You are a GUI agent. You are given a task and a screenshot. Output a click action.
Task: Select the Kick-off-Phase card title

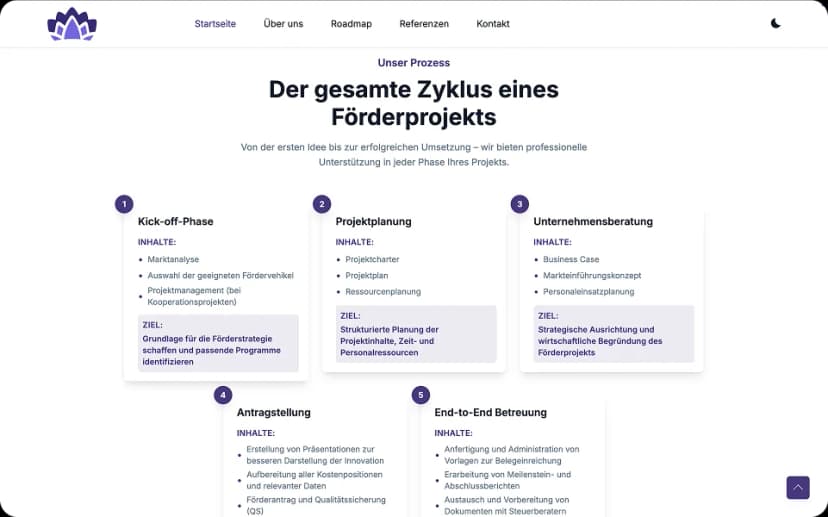pyautogui.click(x=176, y=221)
